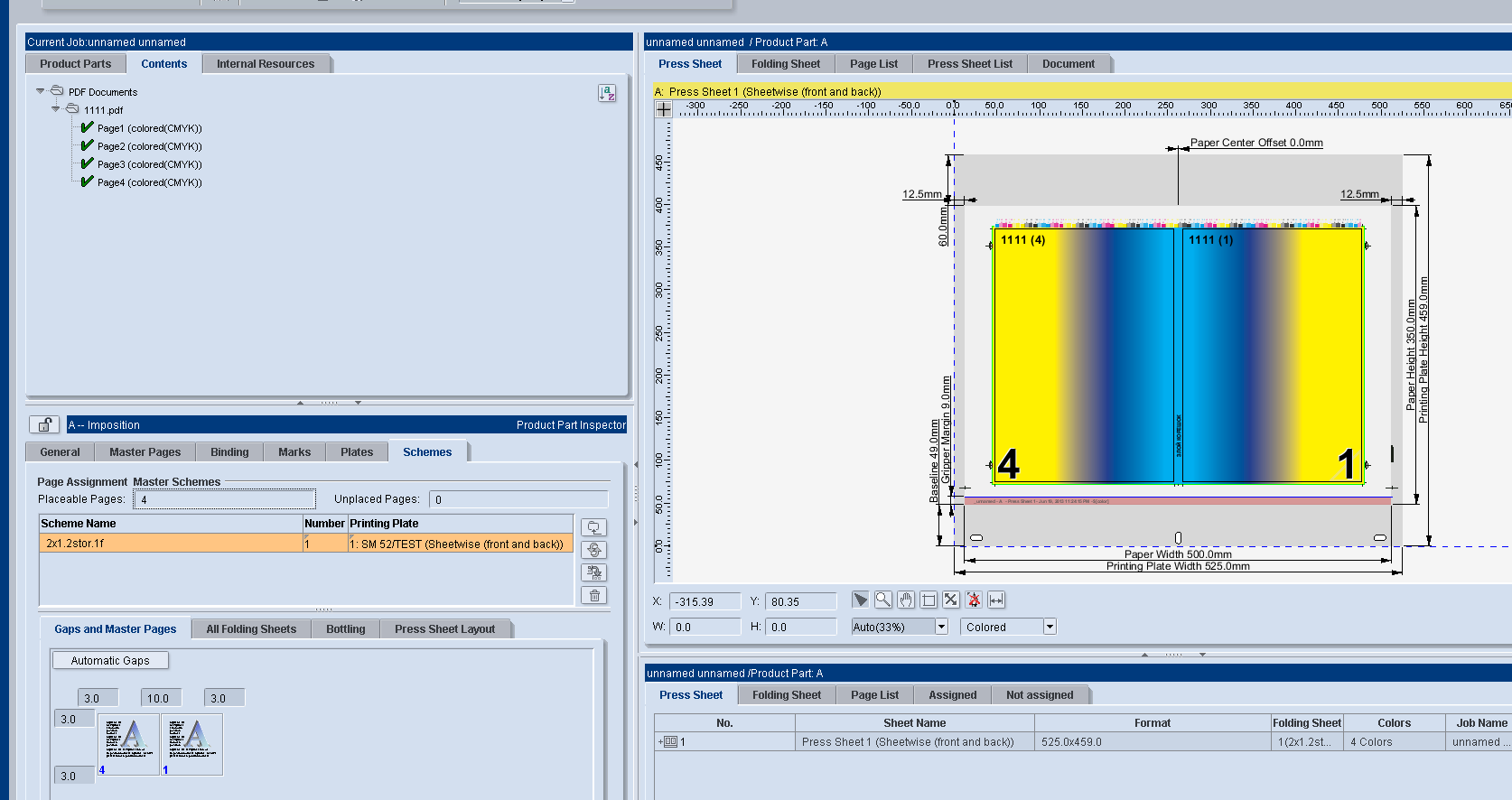
Task: Click the measure distance tool icon
Action: coord(996,600)
